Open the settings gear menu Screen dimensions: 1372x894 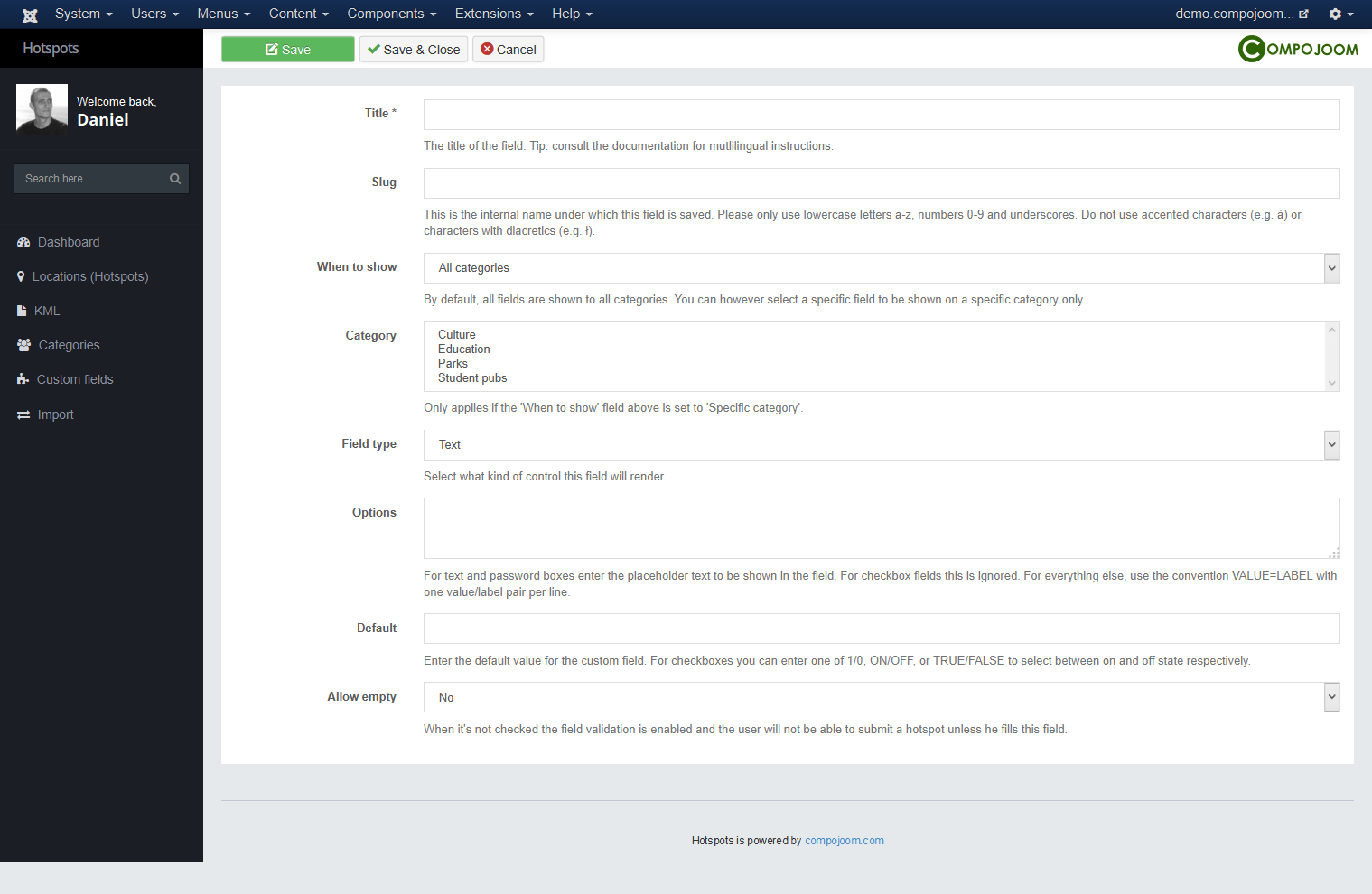coord(1340,14)
